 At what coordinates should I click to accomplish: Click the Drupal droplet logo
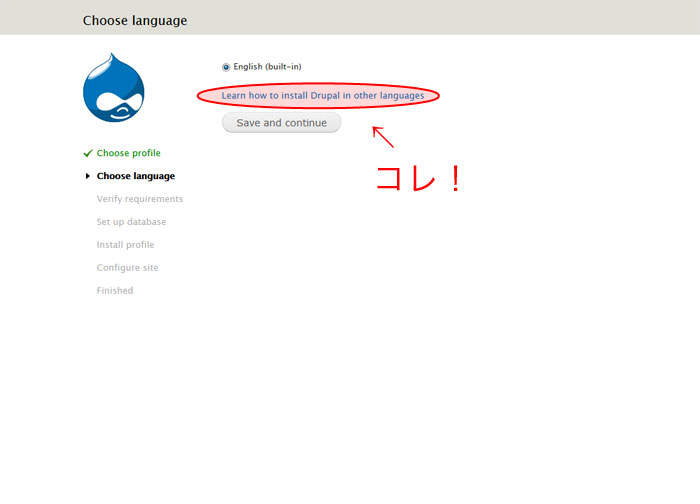(113, 88)
